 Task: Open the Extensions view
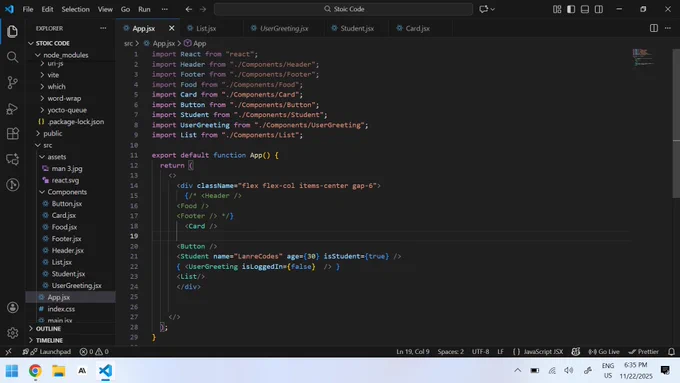pyautogui.click(x=12, y=134)
